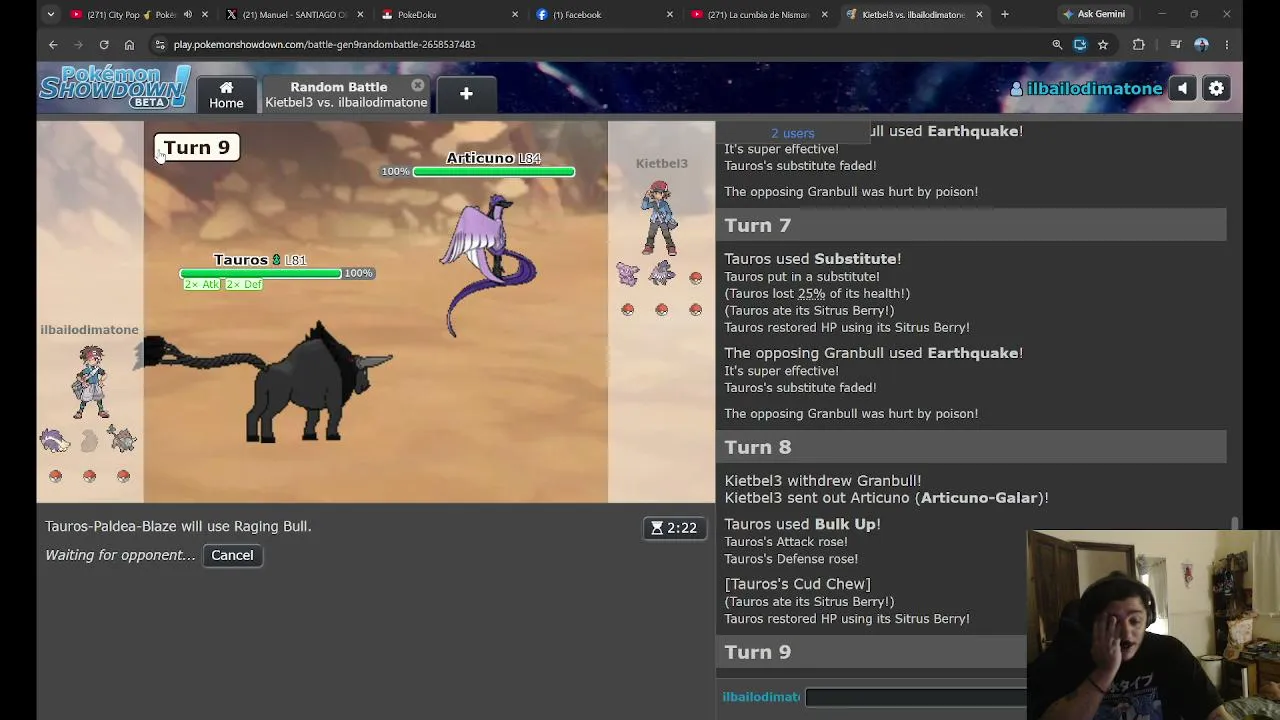The image size is (1280, 720).
Task: Open ilbailodimatone user profile in header
Action: [x=1087, y=89]
